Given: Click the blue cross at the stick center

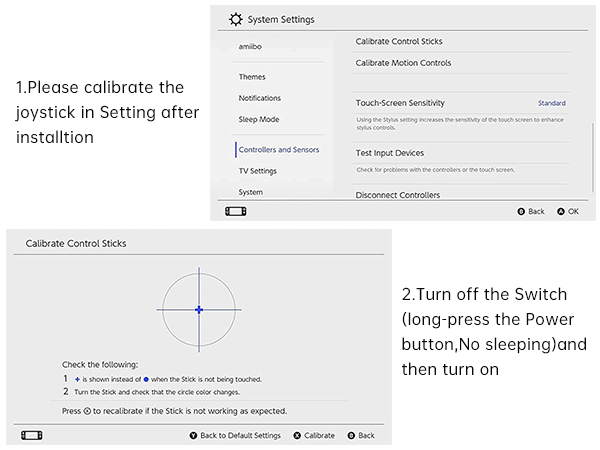Looking at the screenshot, I should 199,310.
